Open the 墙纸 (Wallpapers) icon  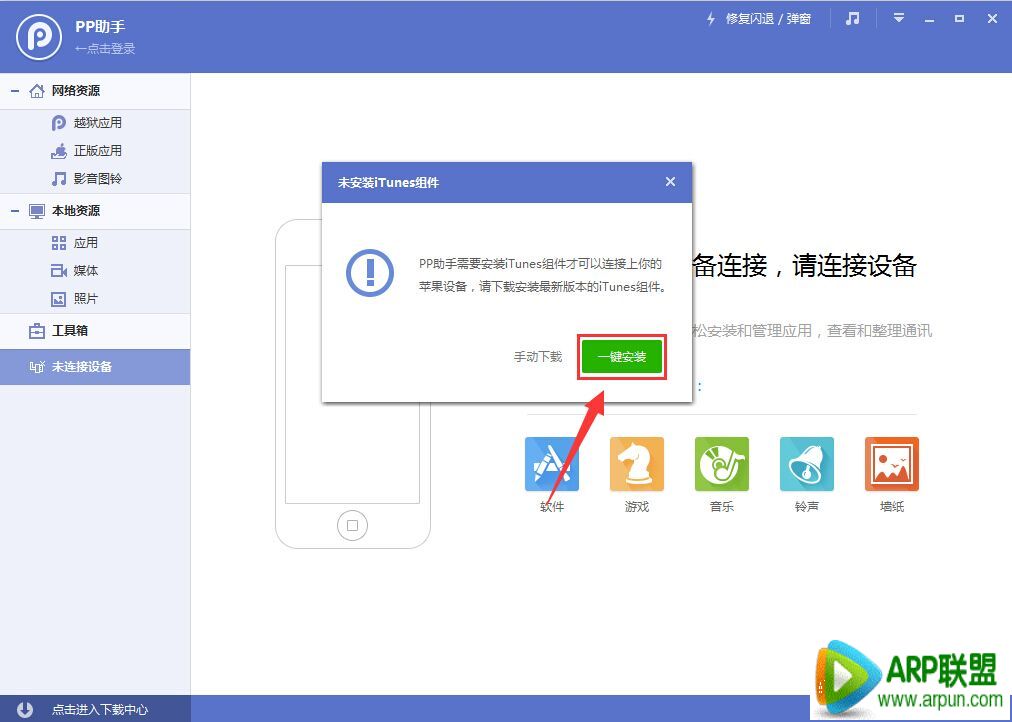tap(891, 463)
